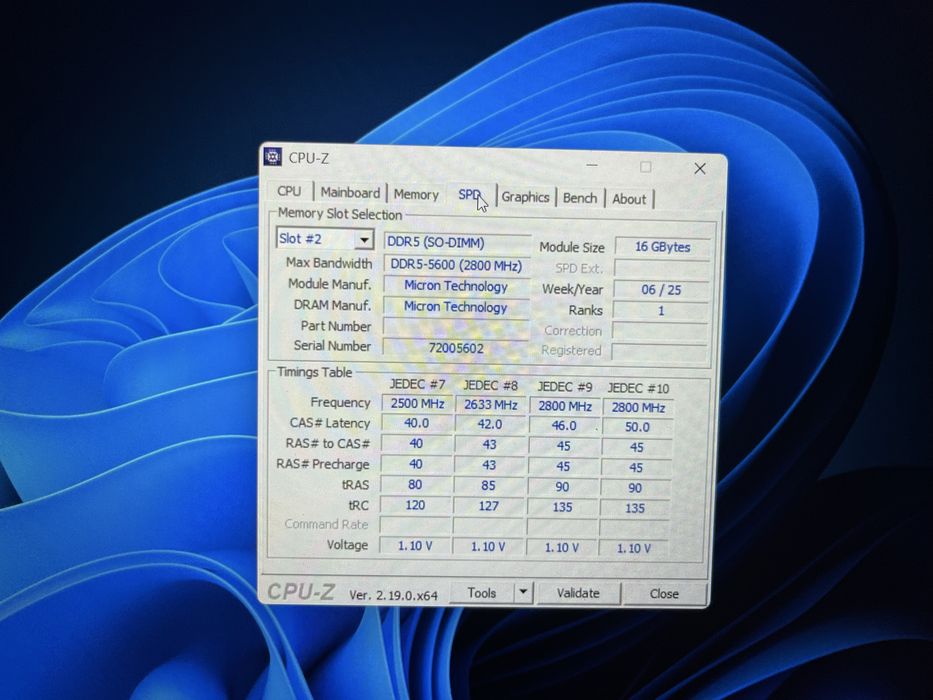The width and height of the screenshot is (933, 700).
Task: Click the DRAM Manuf. Micron Technology value
Action: pyautogui.click(x=456, y=307)
